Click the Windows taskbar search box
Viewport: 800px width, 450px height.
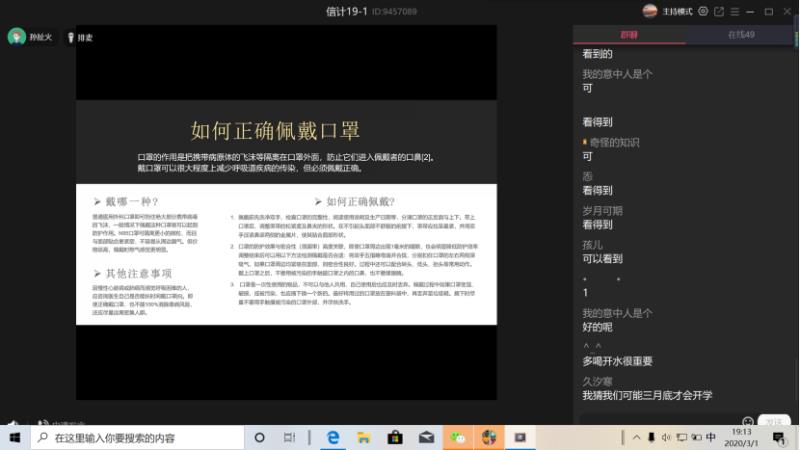coord(140,438)
